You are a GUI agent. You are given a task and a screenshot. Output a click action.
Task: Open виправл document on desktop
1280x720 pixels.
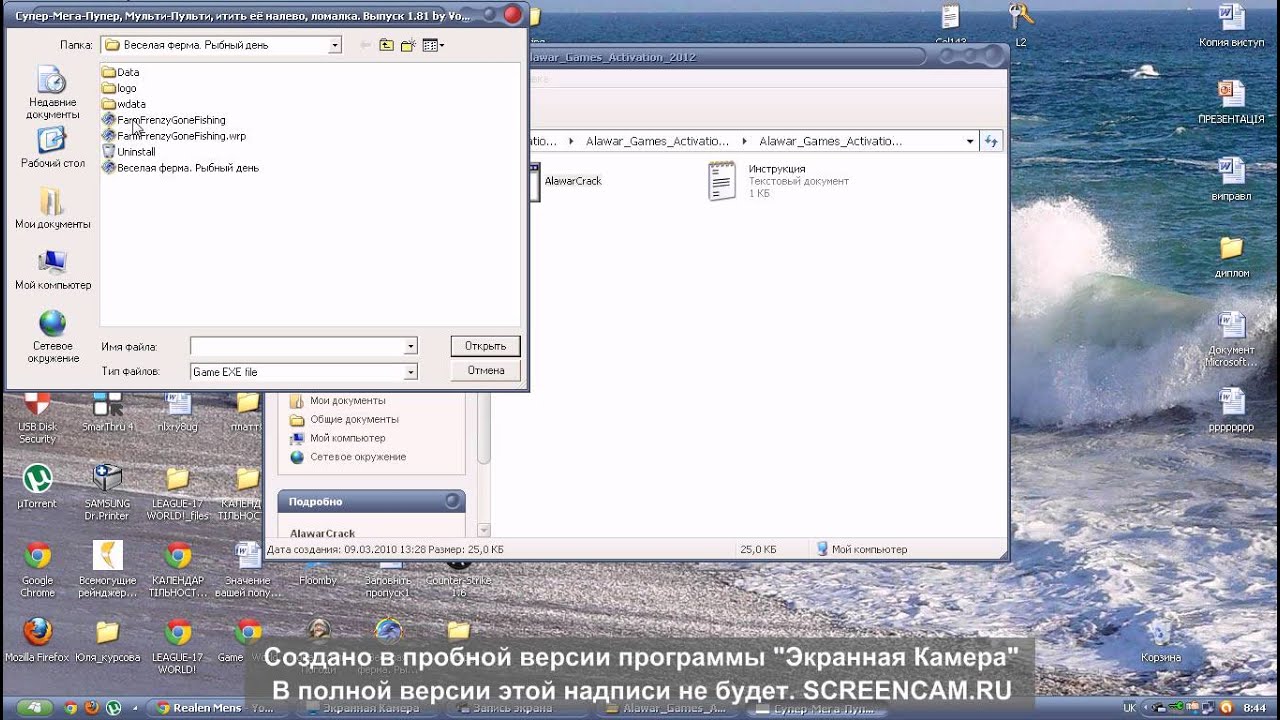pyautogui.click(x=1231, y=179)
